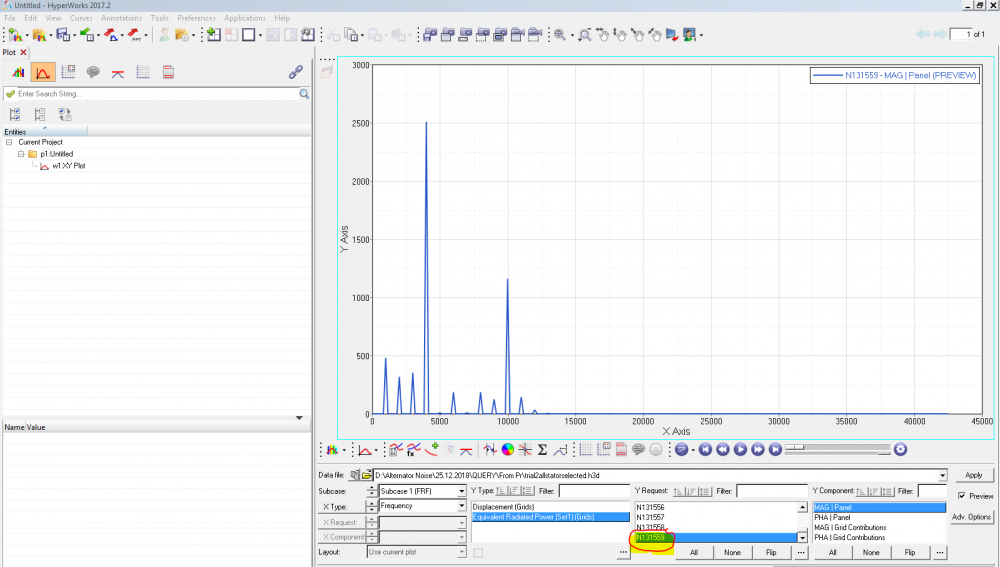
Task: Open the Math Sigma icon in the plot toolbar
Action: pyautogui.click(x=542, y=450)
